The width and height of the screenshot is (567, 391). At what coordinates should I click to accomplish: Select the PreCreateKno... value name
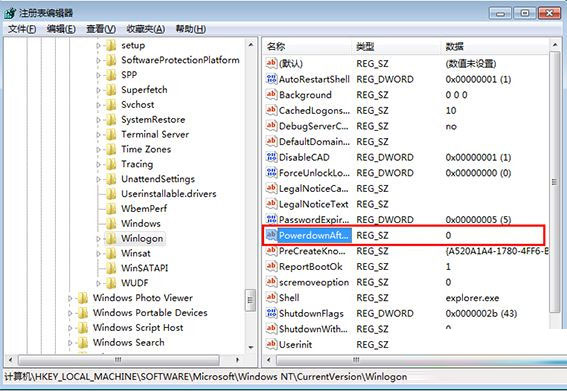point(312,251)
